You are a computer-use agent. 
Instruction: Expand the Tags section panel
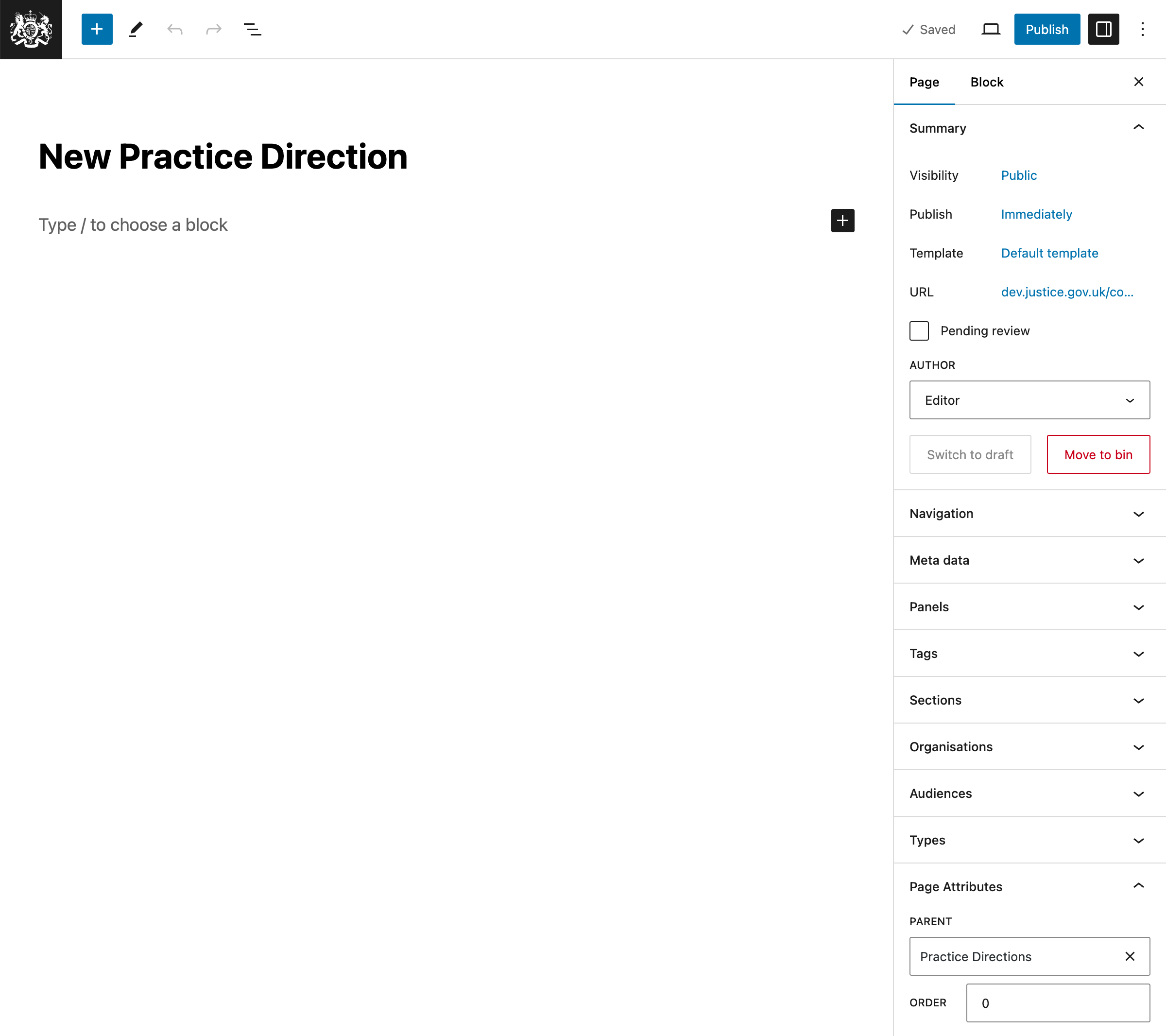(x=1029, y=653)
